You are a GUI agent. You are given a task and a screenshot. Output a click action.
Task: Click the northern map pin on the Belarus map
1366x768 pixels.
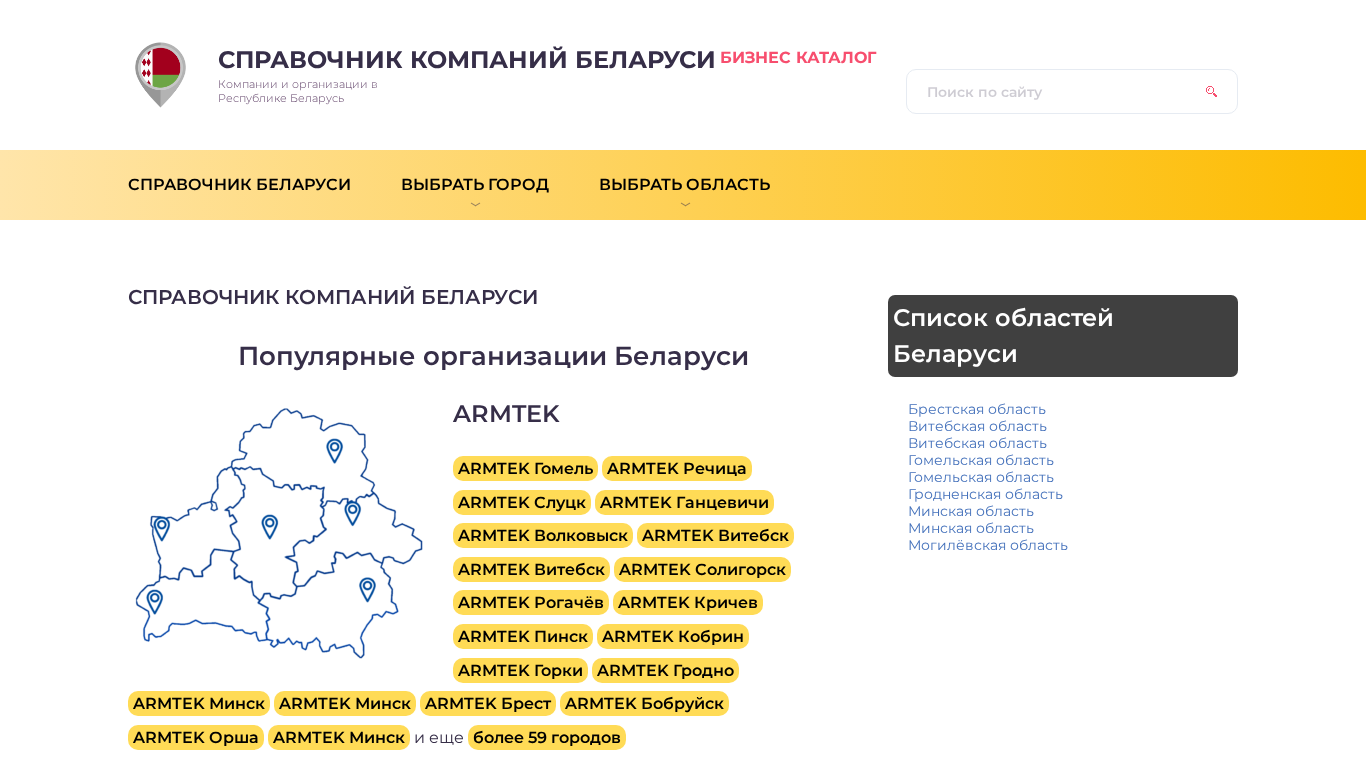point(334,451)
